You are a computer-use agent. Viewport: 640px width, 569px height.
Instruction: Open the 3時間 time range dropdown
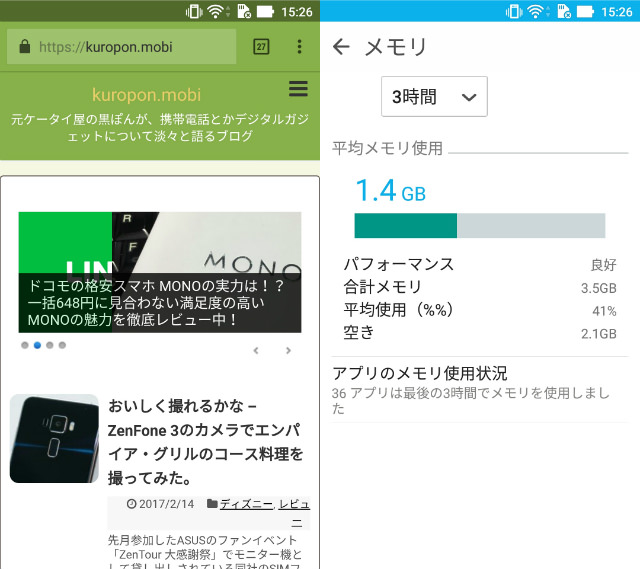click(434, 96)
